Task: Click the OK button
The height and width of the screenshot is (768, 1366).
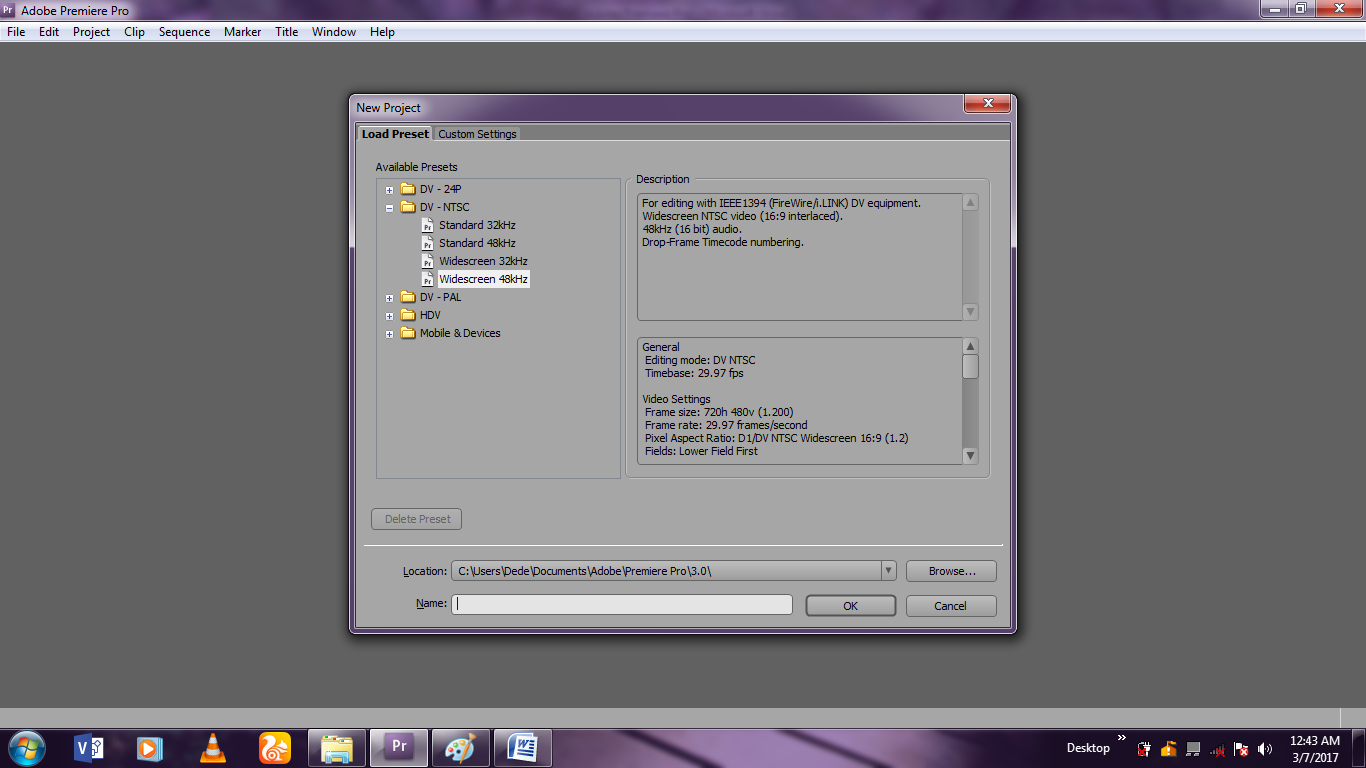Action: 851,606
